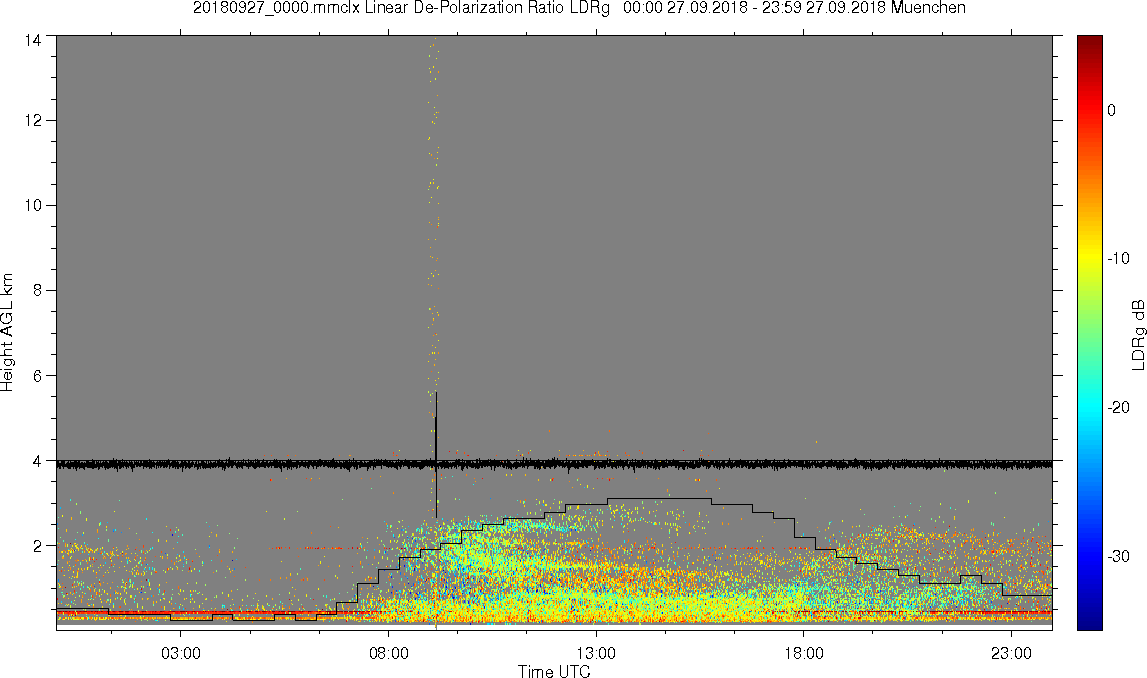This screenshot has height=678, width=1147.
Task: Click the colorbar value label '-30'
Action: pos(1118,557)
